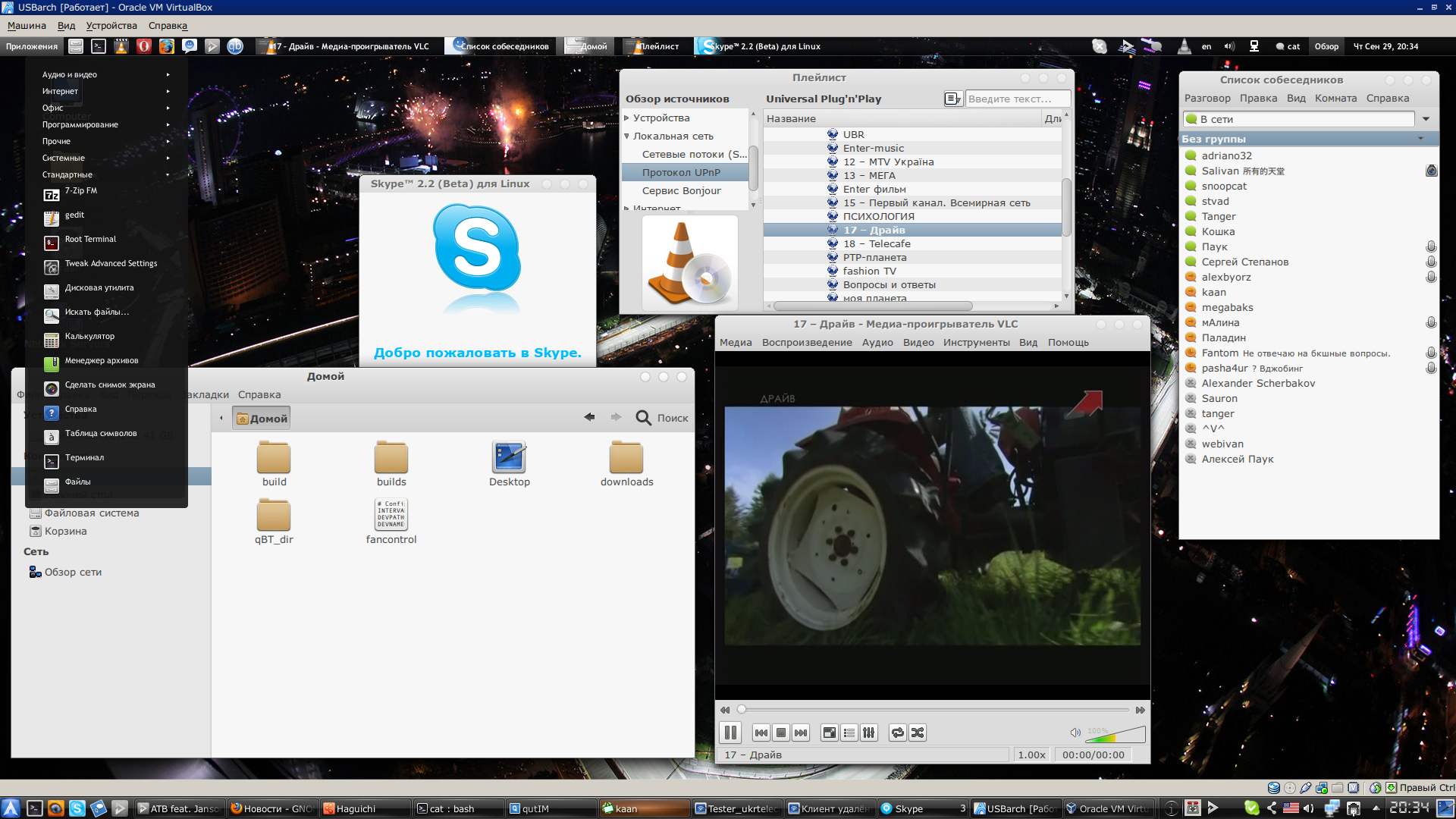Open Обзор сети in file sidebar
This screenshot has width=1456, height=819.
[73, 573]
